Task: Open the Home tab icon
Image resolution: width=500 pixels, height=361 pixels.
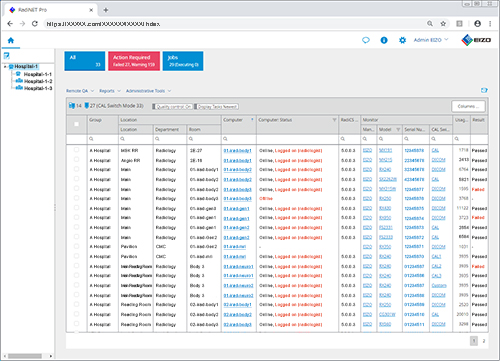Action: [11, 40]
